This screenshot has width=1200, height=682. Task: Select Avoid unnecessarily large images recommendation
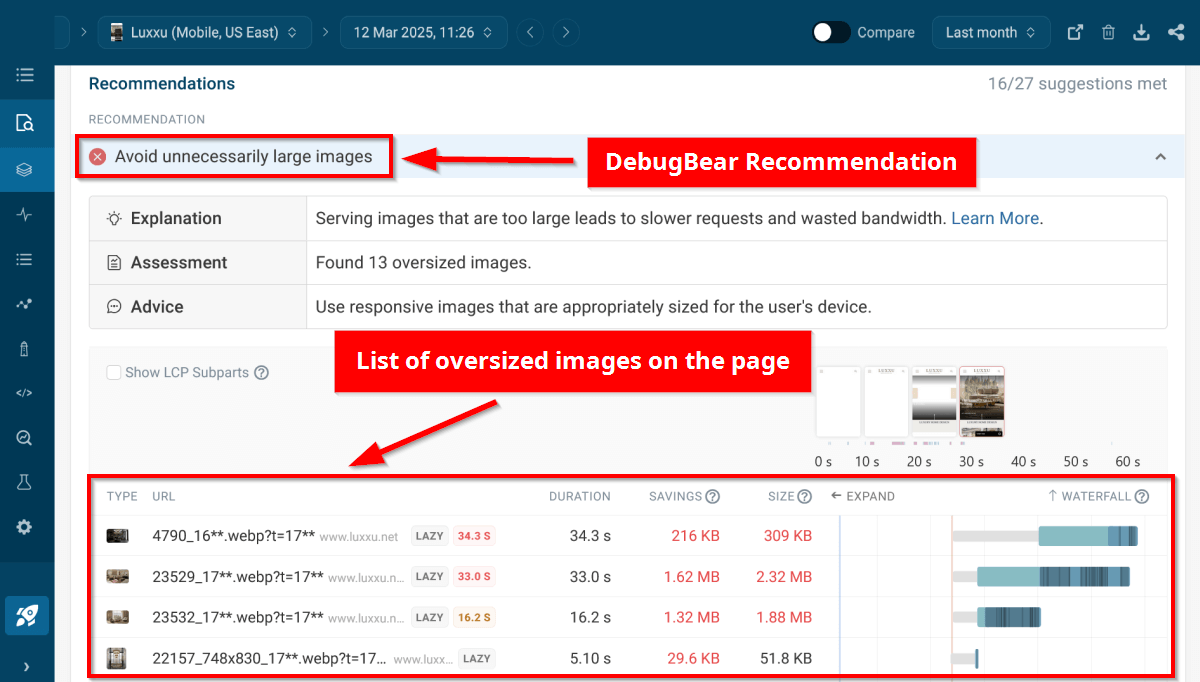243,157
